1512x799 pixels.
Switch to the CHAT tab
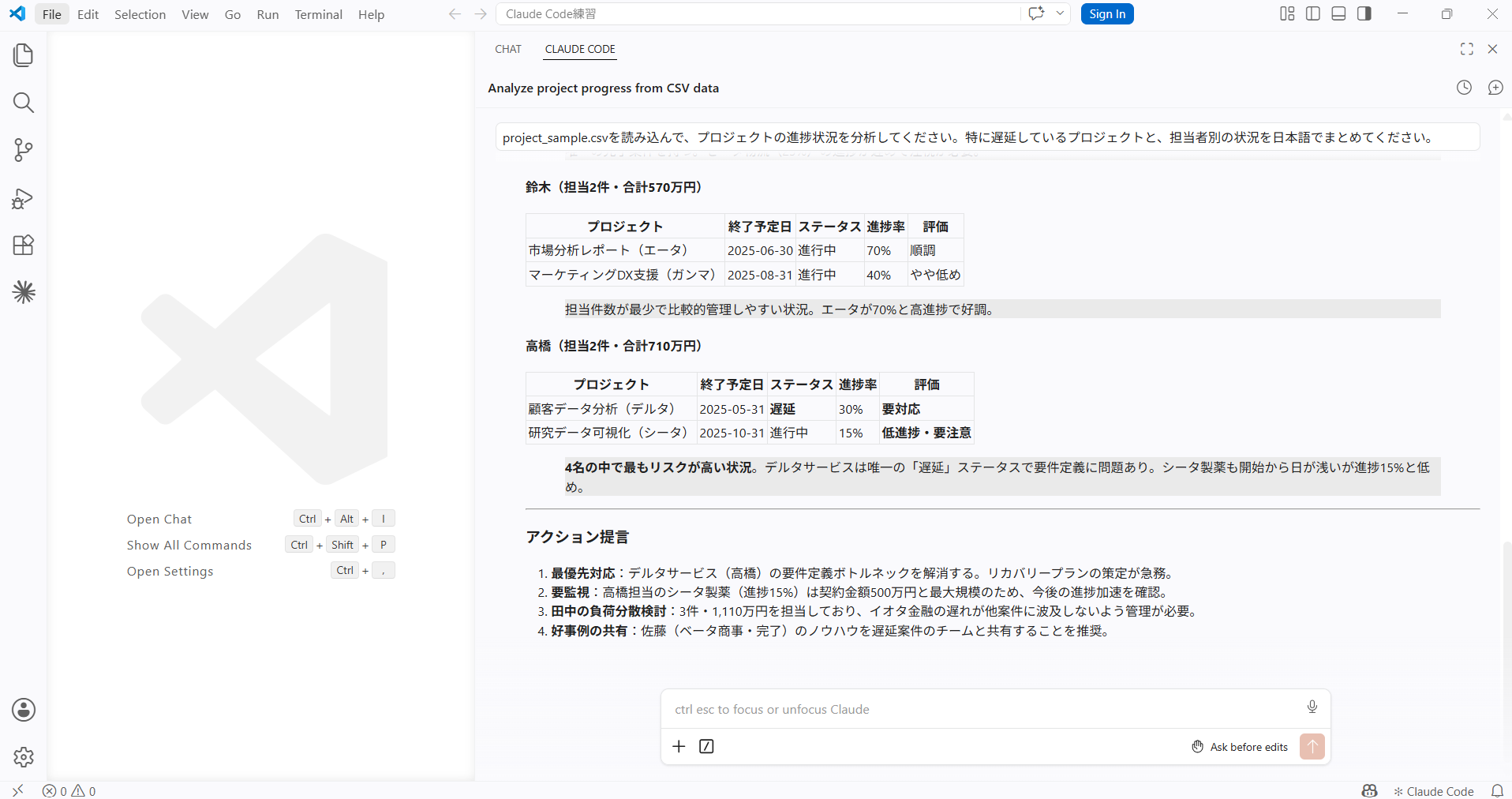[x=508, y=49]
